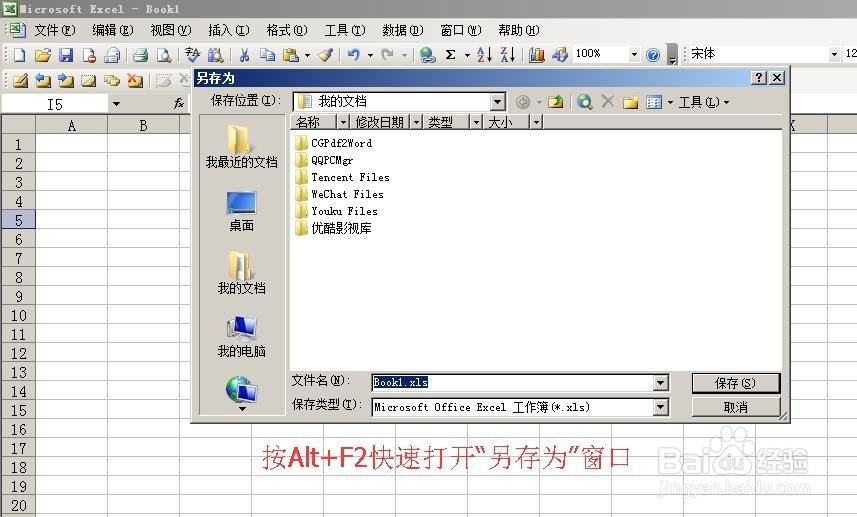Select the Youku Files folder
Image resolution: width=857 pixels, height=517 pixels.
pos(336,211)
